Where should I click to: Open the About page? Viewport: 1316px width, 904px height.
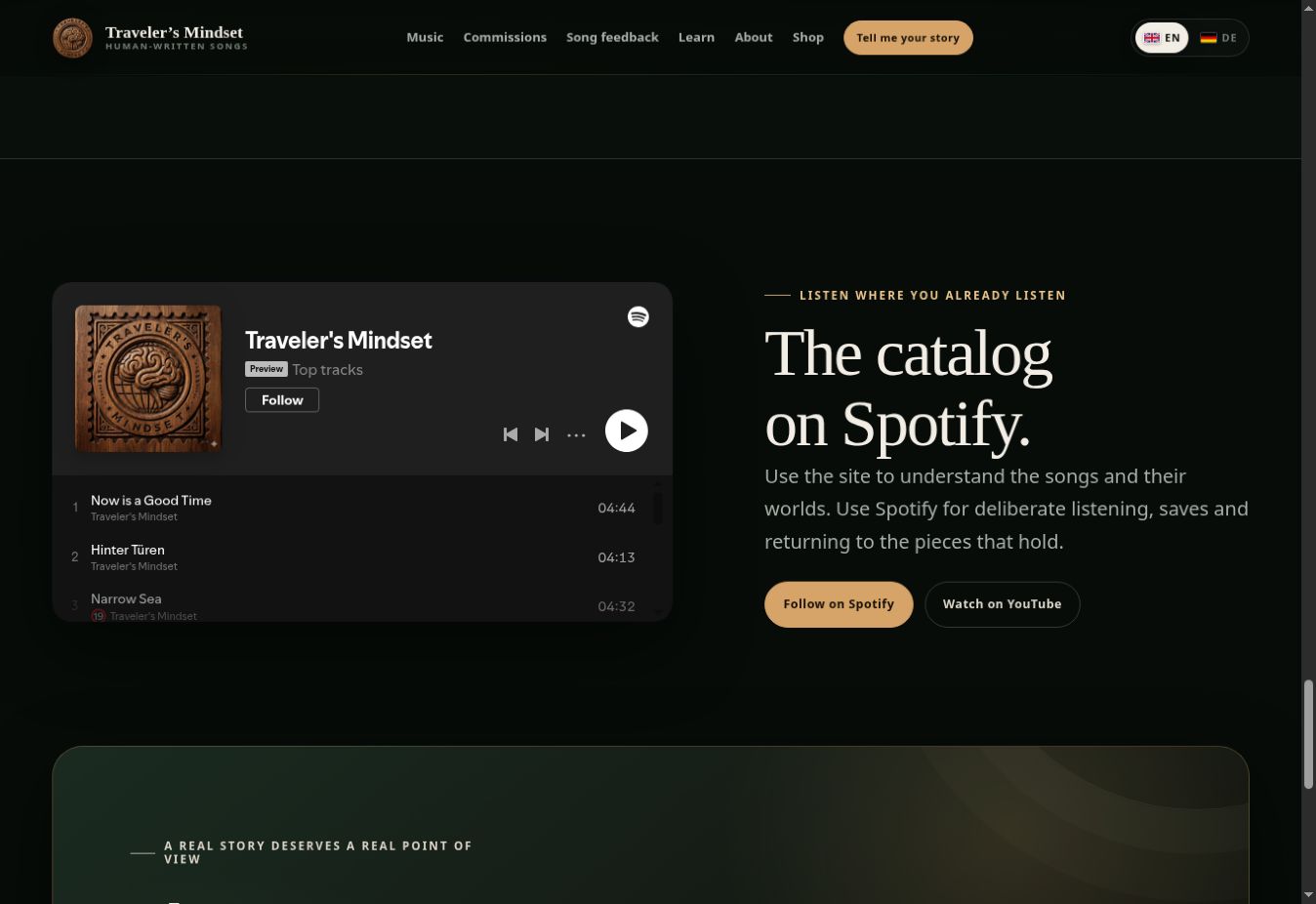pyautogui.click(x=754, y=37)
